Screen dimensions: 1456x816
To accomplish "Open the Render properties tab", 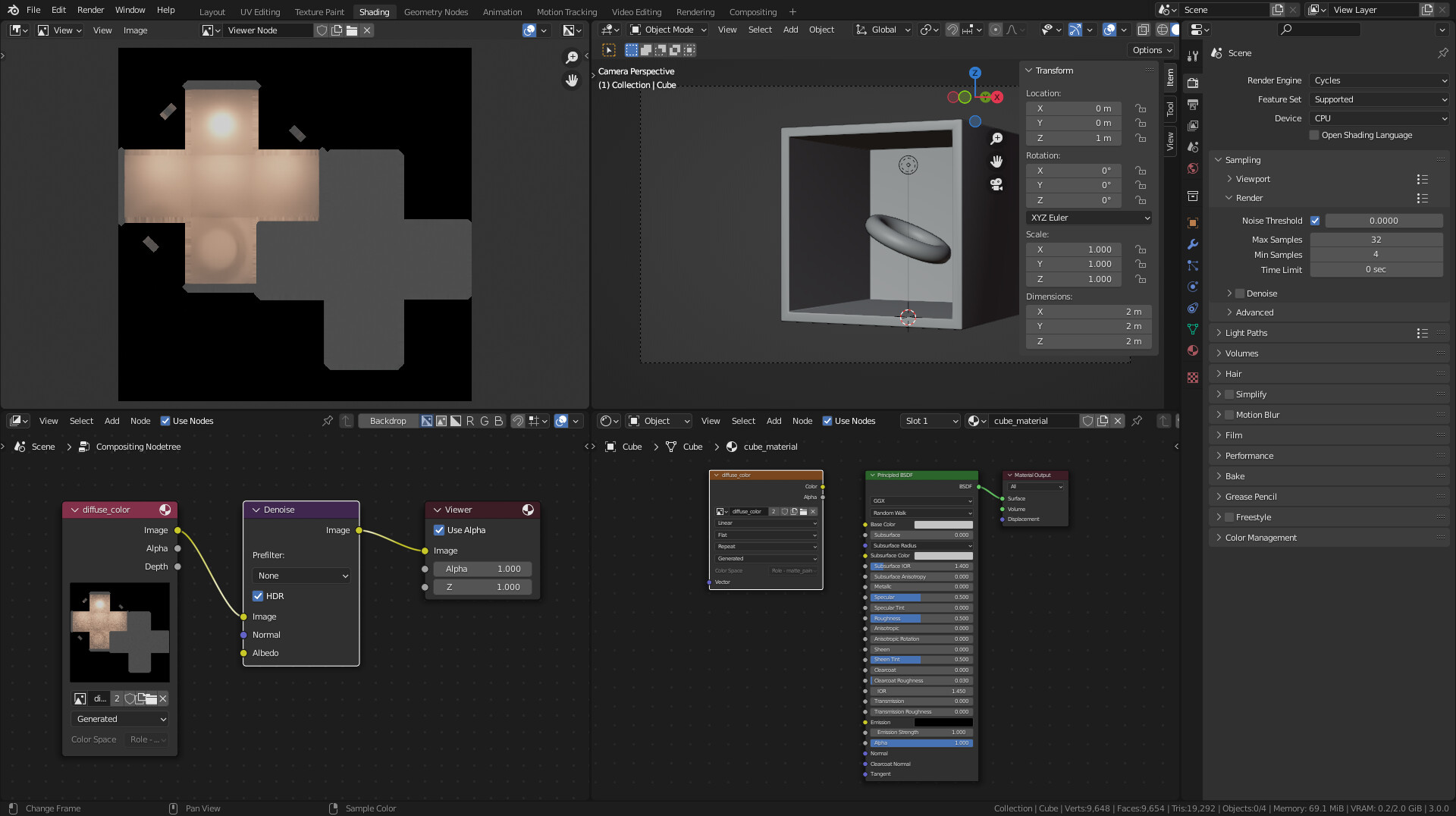I will [x=1192, y=84].
